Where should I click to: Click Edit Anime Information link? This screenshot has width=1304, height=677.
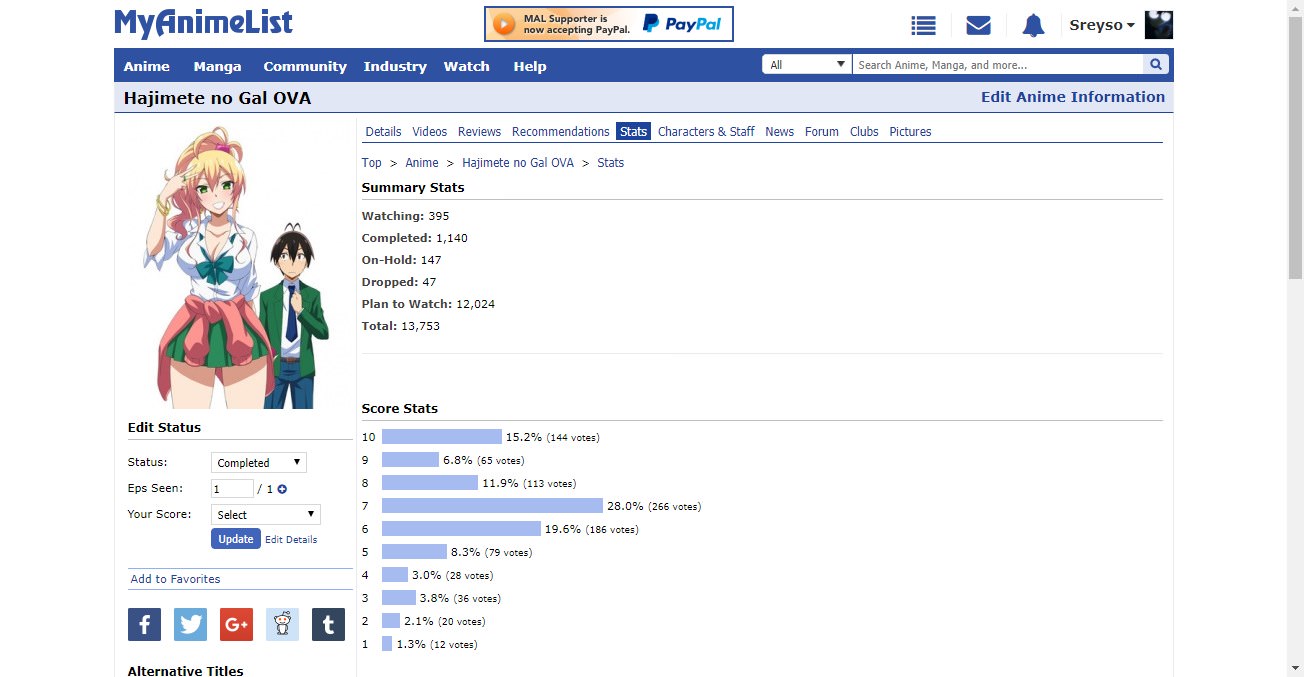point(1072,97)
